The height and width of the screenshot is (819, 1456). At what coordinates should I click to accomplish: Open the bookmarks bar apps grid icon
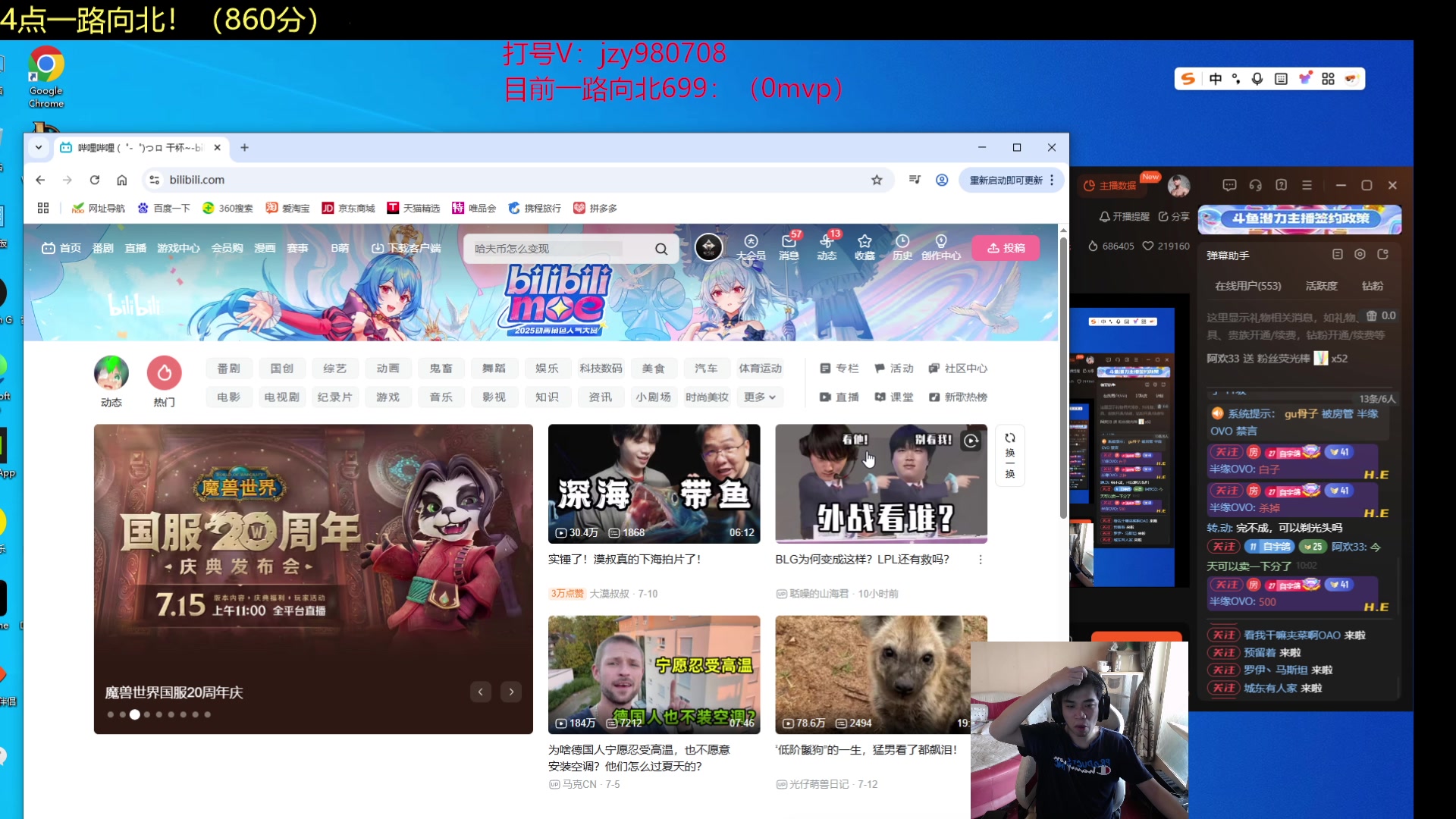(43, 208)
